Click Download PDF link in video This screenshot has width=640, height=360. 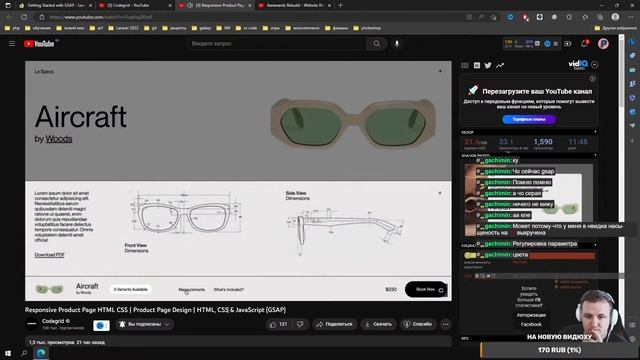click(49, 255)
